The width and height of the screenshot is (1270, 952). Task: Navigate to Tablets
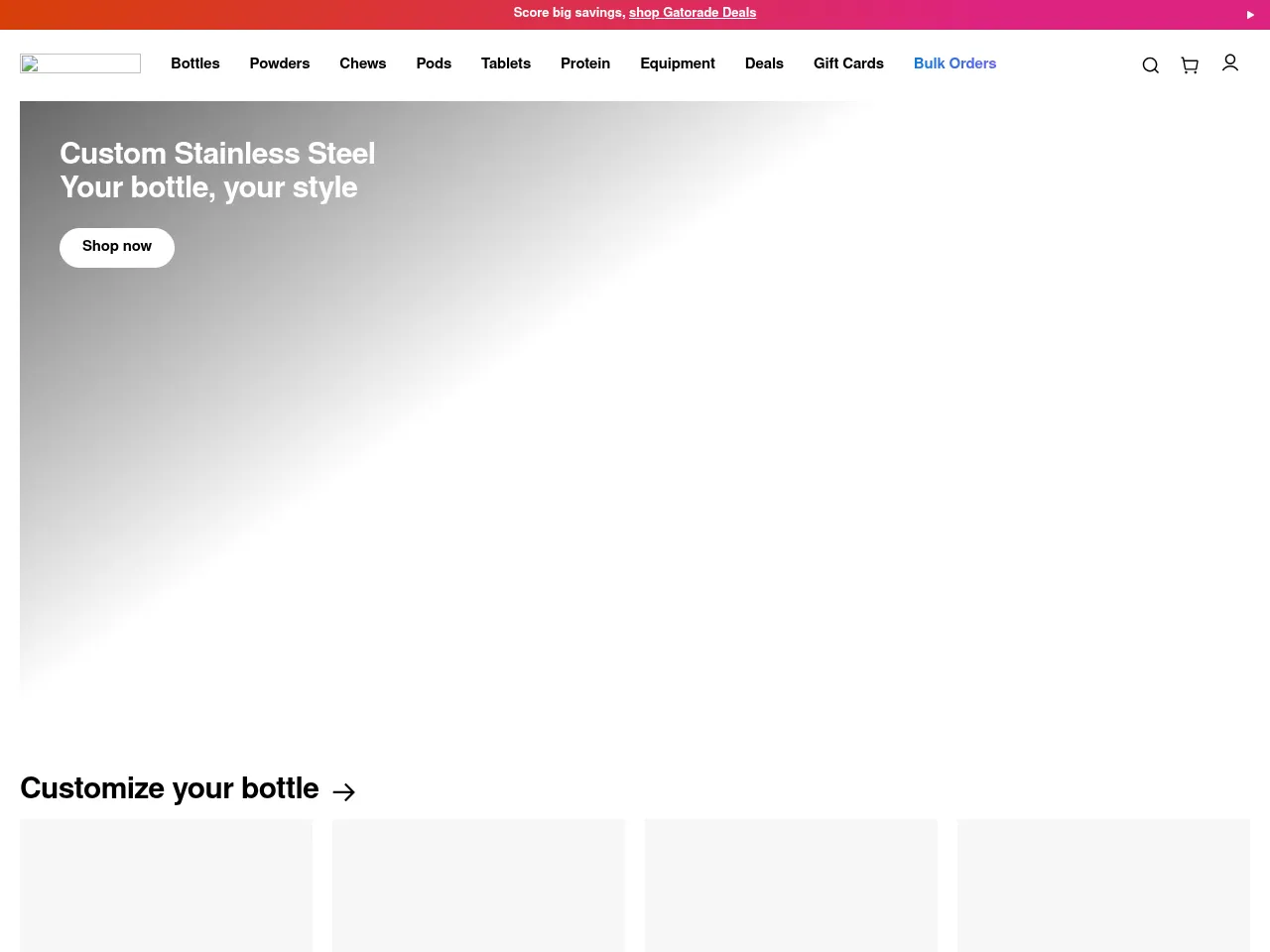(x=505, y=63)
